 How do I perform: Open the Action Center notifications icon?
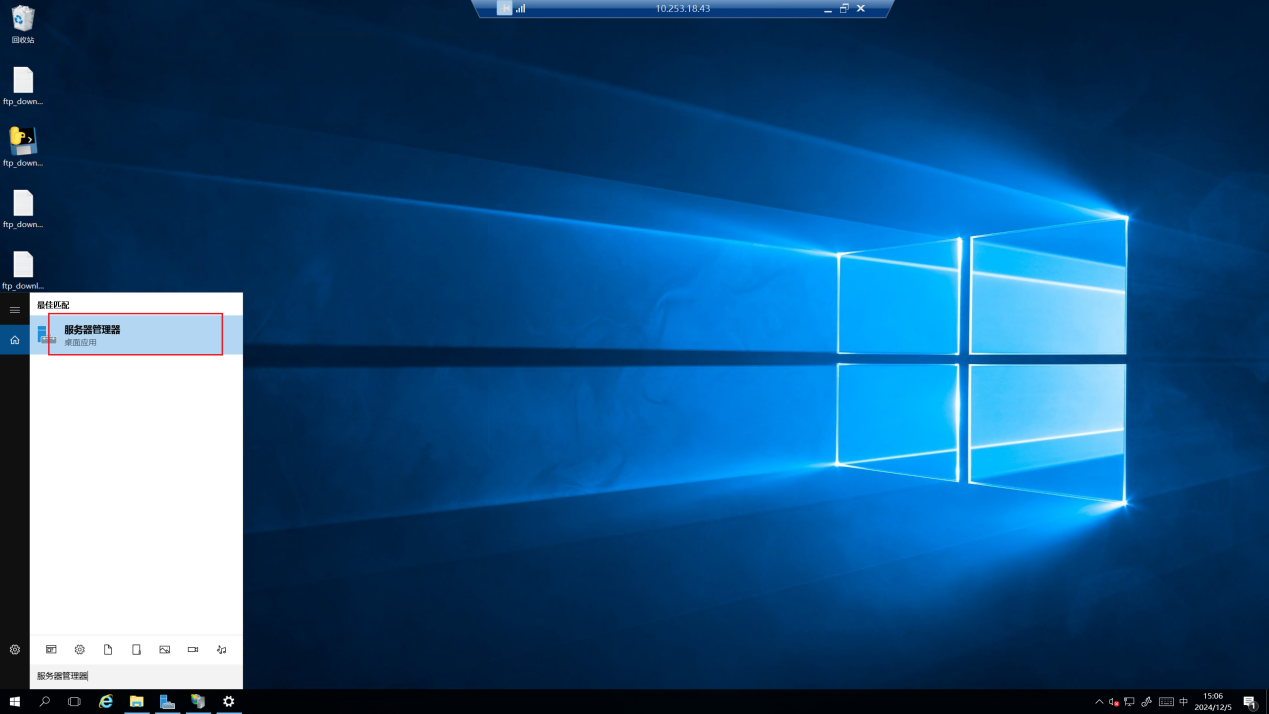pyautogui.click(x=1249, y=702)
